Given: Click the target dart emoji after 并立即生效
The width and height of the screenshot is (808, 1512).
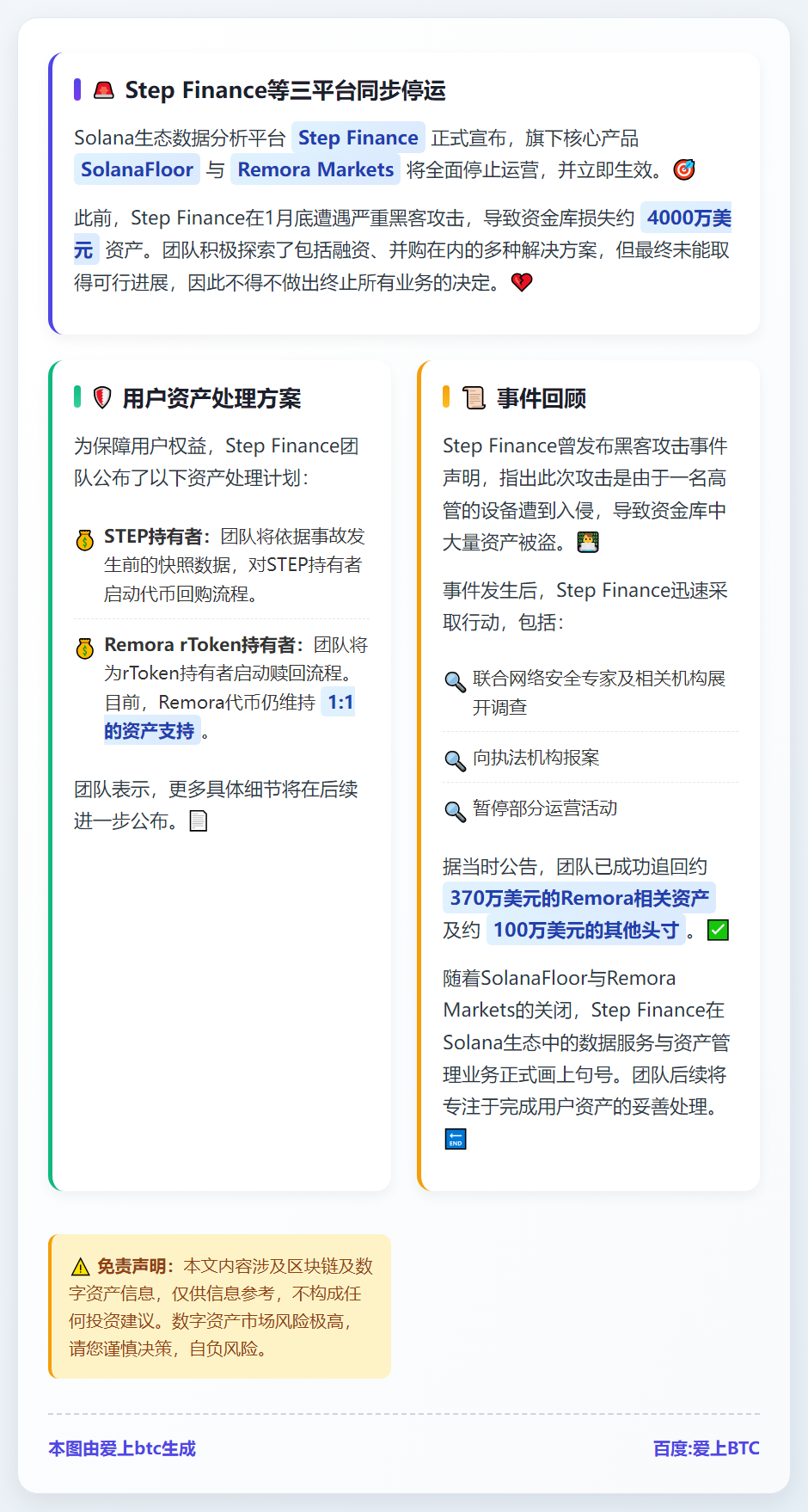Looking at the screenshot, I should (x=684, y=169).
